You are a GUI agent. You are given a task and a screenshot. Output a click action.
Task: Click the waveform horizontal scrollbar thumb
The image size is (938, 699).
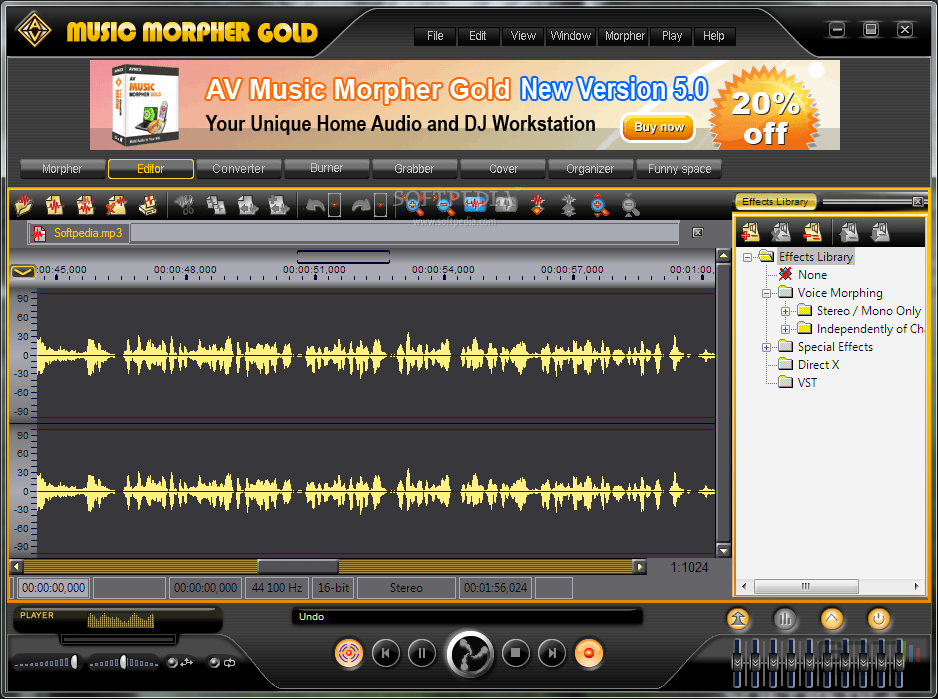(298, 567)
